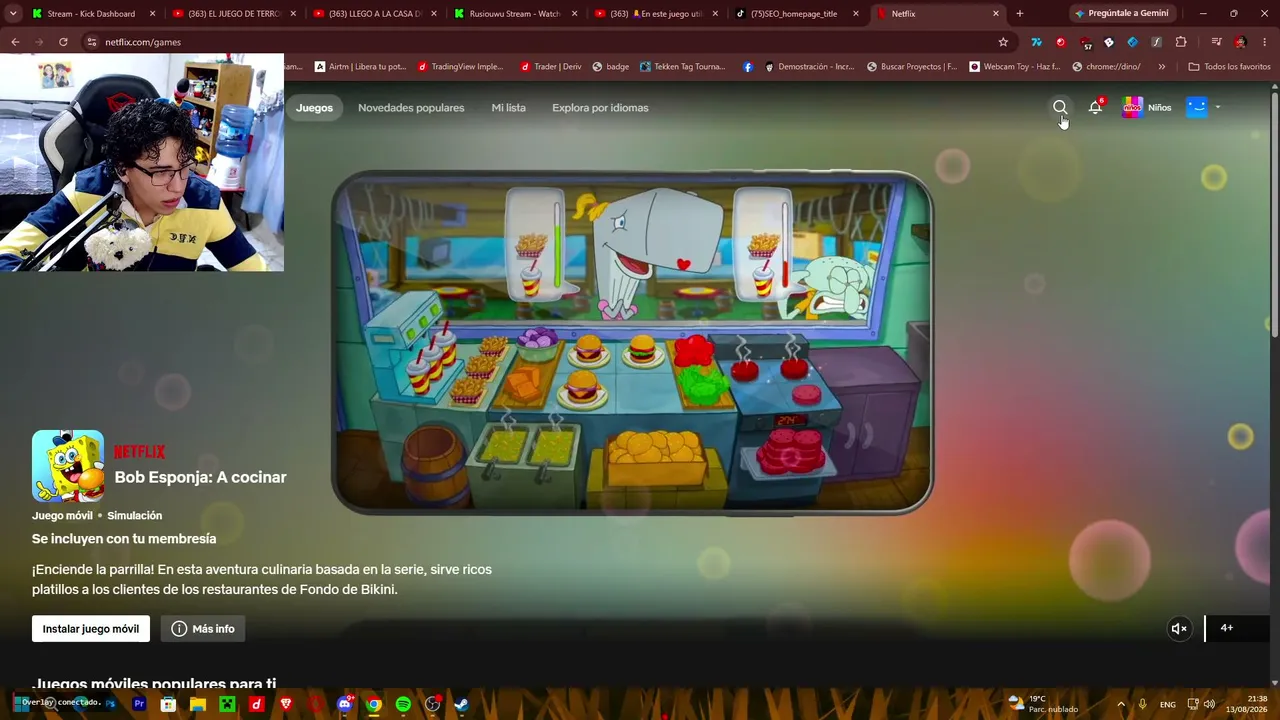
Task: Open Novedades populares section
Action: coord(411,107)
